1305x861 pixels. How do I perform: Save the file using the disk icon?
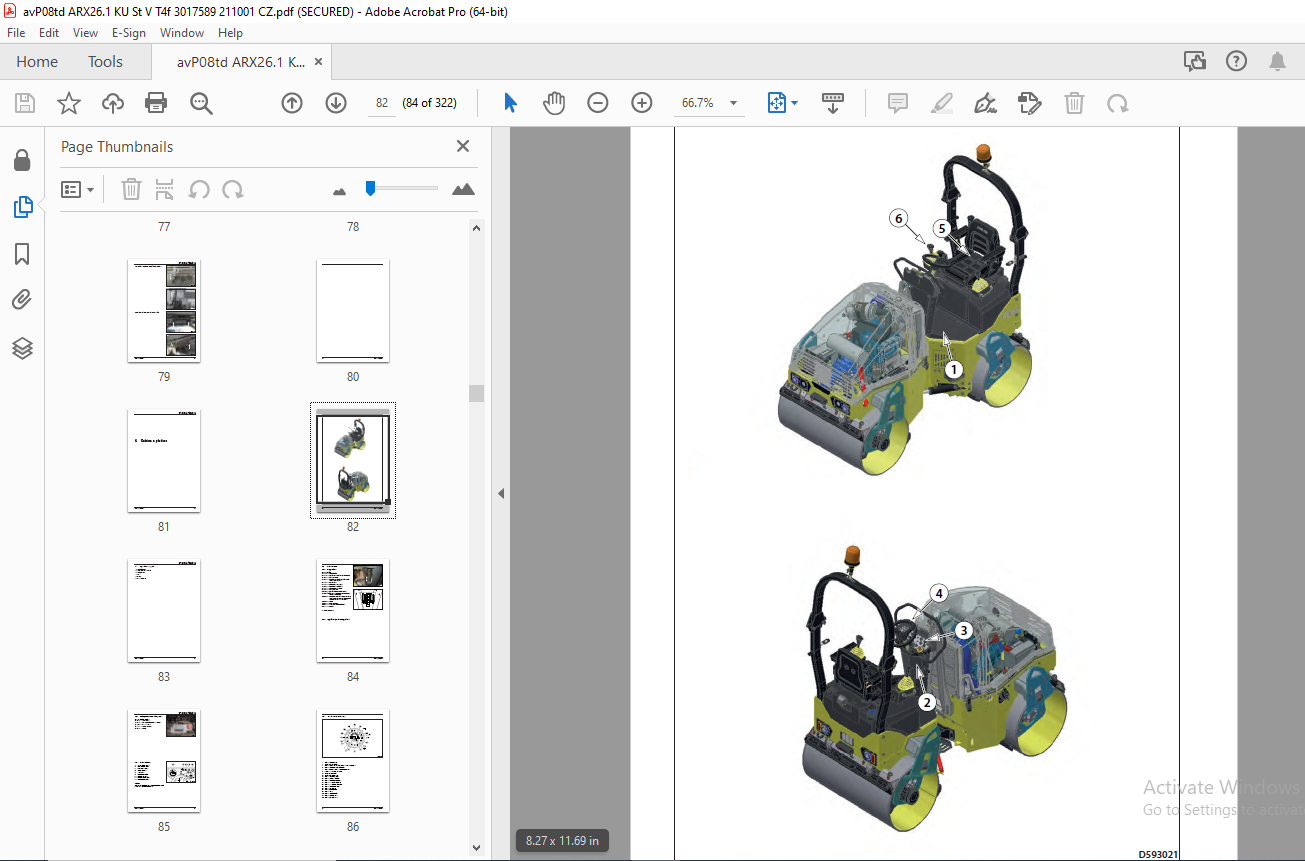[25, 103]
